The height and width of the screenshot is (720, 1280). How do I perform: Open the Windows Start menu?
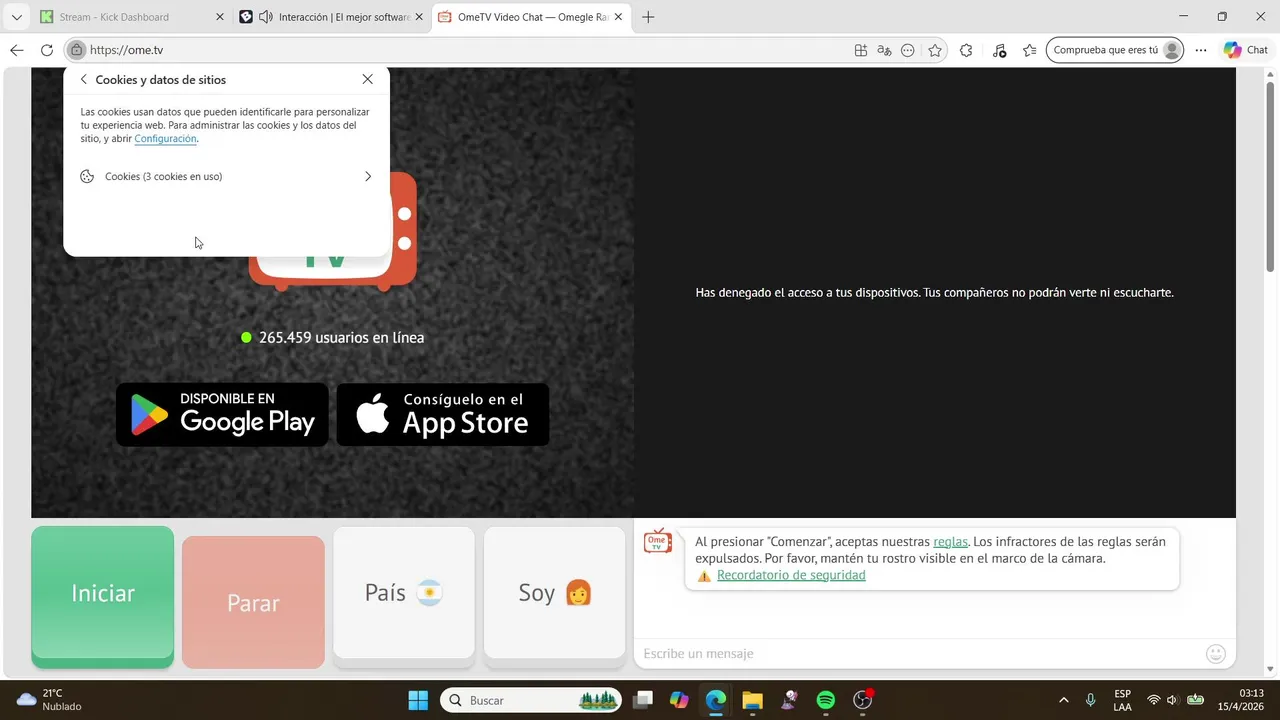coord(418,700)
